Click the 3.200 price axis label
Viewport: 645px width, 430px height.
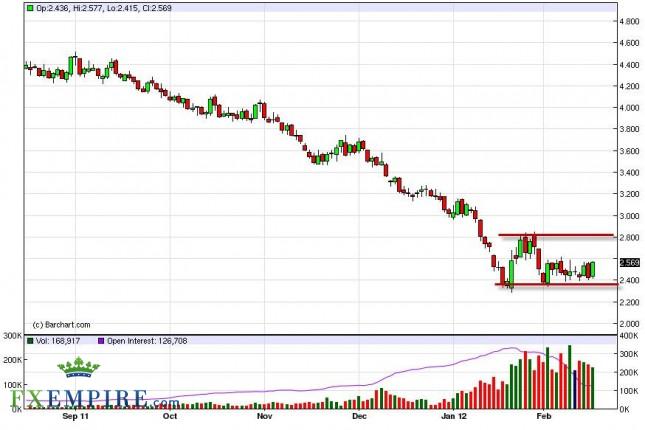click(629, 194)
